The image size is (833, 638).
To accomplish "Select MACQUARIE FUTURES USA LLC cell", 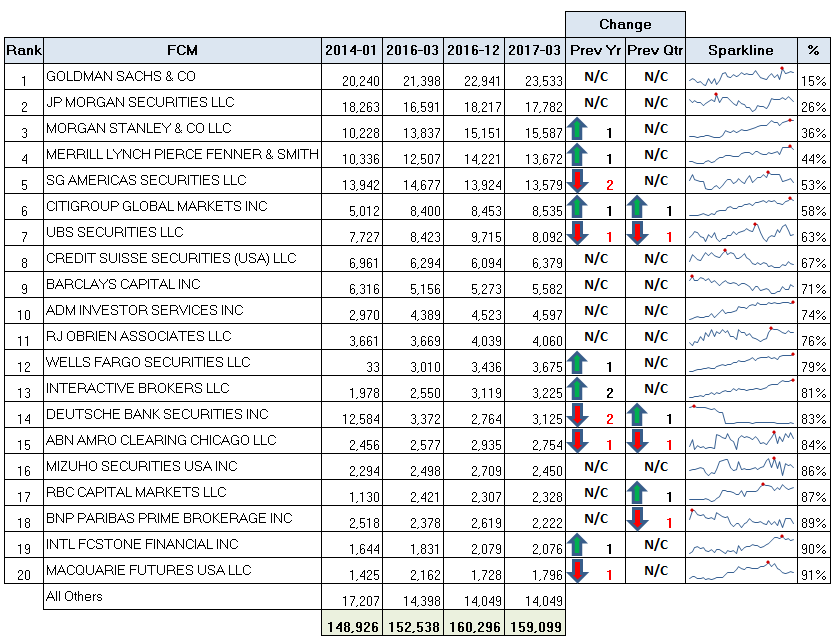I will (182, 571).
